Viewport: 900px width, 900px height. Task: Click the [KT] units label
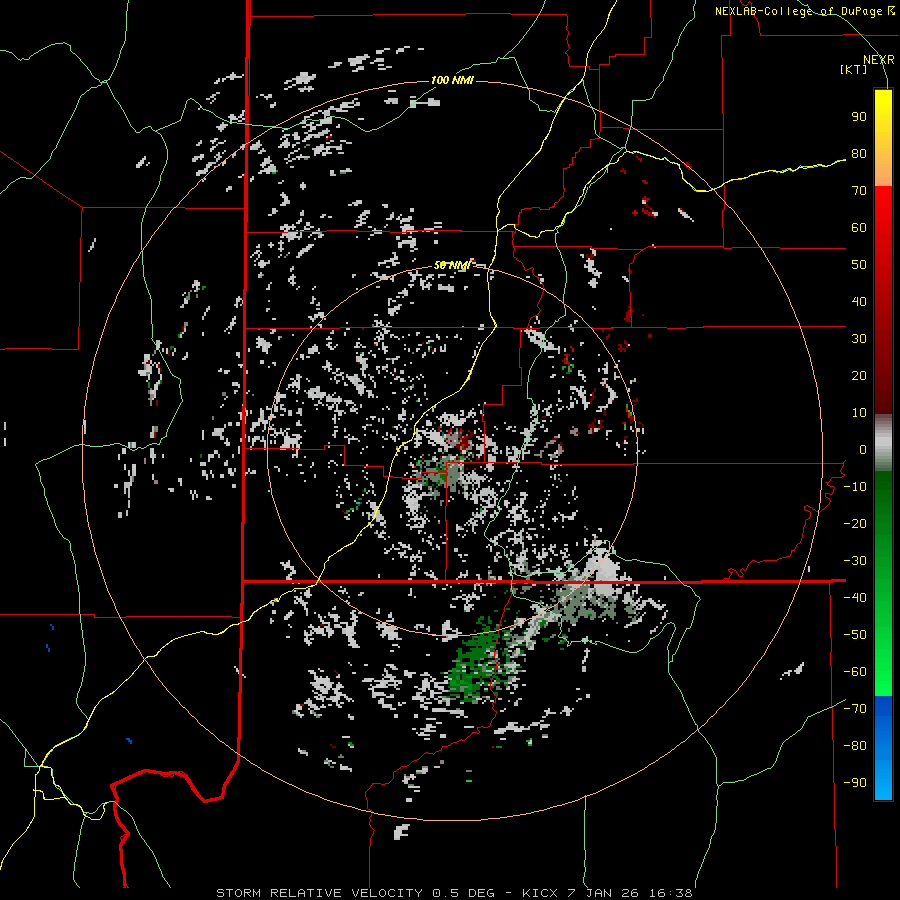point(853,69)
